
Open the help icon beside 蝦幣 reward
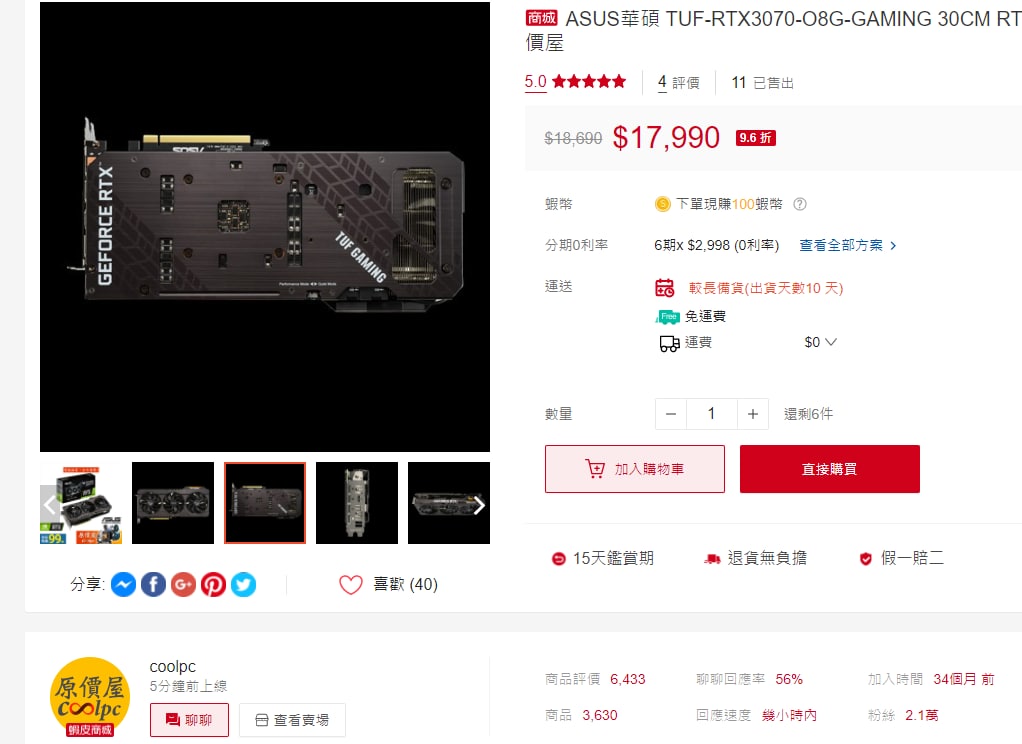[x=800, y=204]
